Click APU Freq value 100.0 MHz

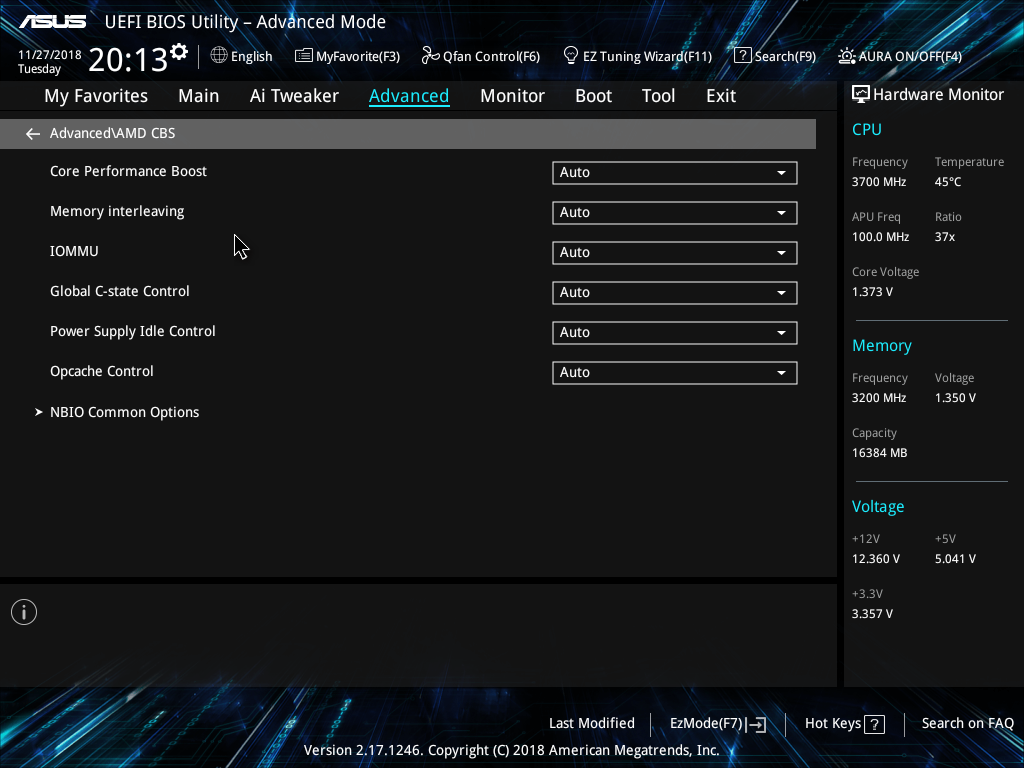tap(880, 237)
